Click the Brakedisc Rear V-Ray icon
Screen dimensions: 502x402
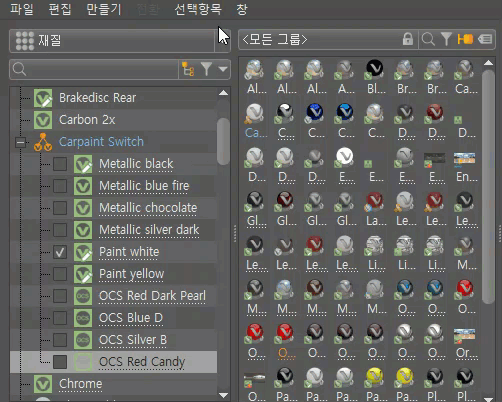point(43,98)
